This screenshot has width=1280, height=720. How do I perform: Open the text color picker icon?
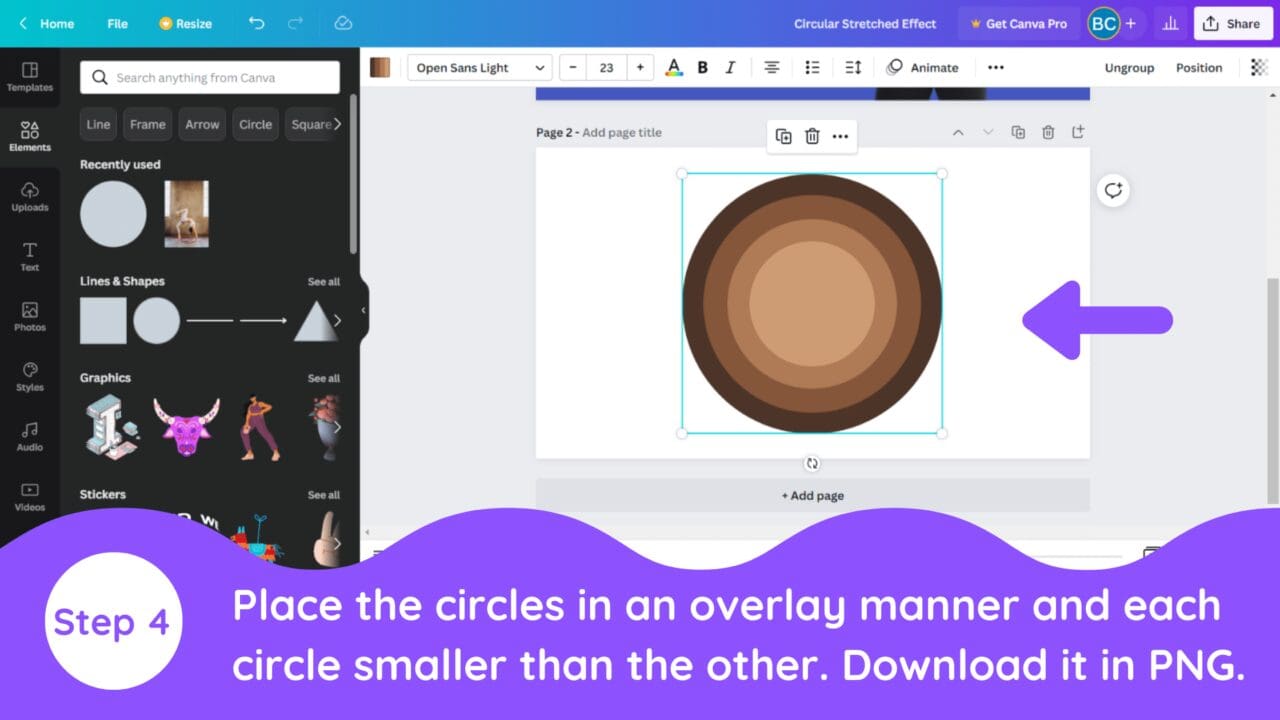point(674,67)
